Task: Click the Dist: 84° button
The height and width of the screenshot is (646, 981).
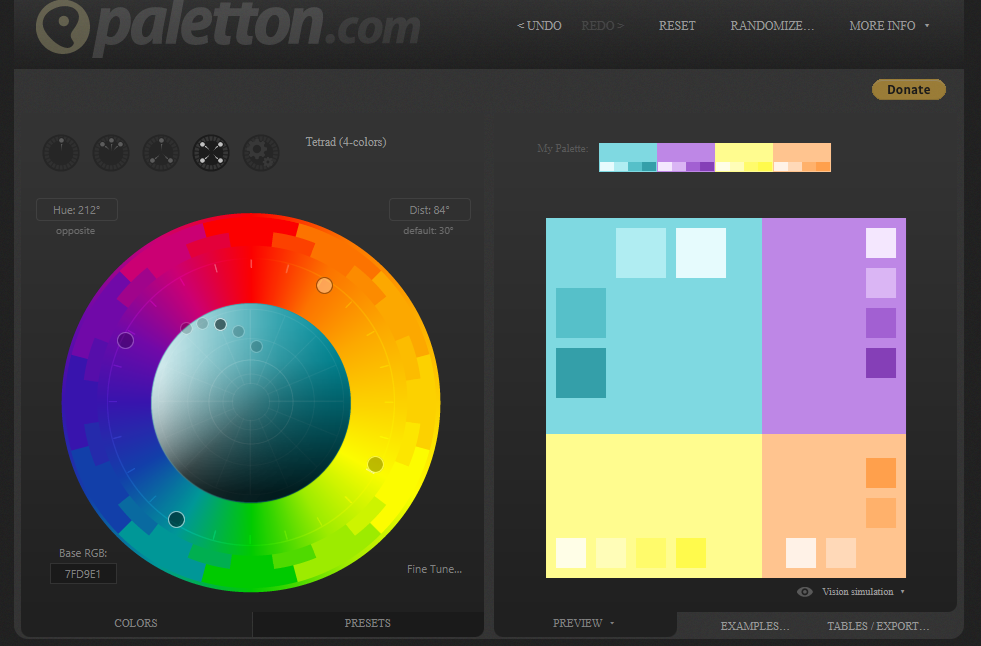Action: point(429,210)
